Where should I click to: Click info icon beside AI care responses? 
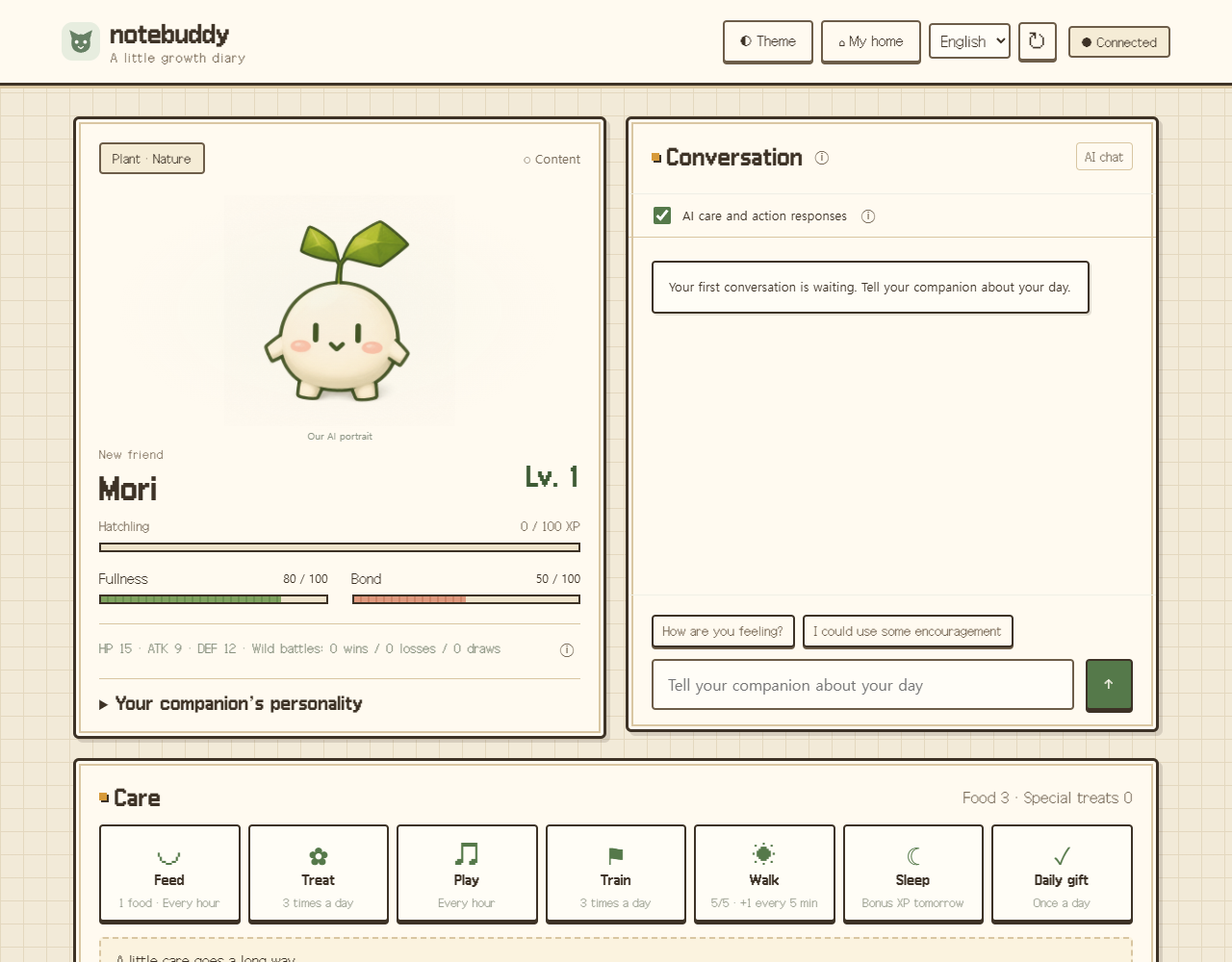point(868,216)
